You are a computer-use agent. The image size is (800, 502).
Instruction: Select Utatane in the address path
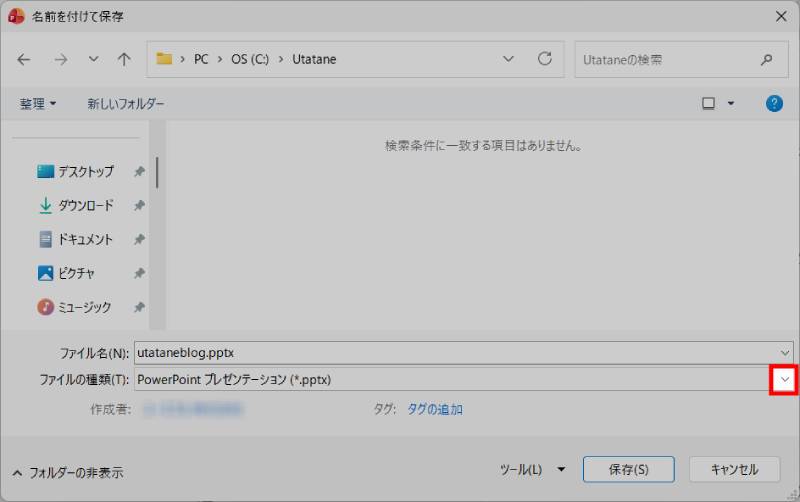314,59
